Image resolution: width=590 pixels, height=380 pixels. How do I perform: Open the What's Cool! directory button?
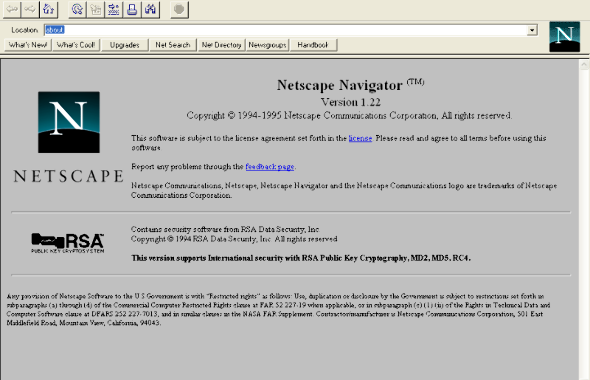(x=76, y=45)
